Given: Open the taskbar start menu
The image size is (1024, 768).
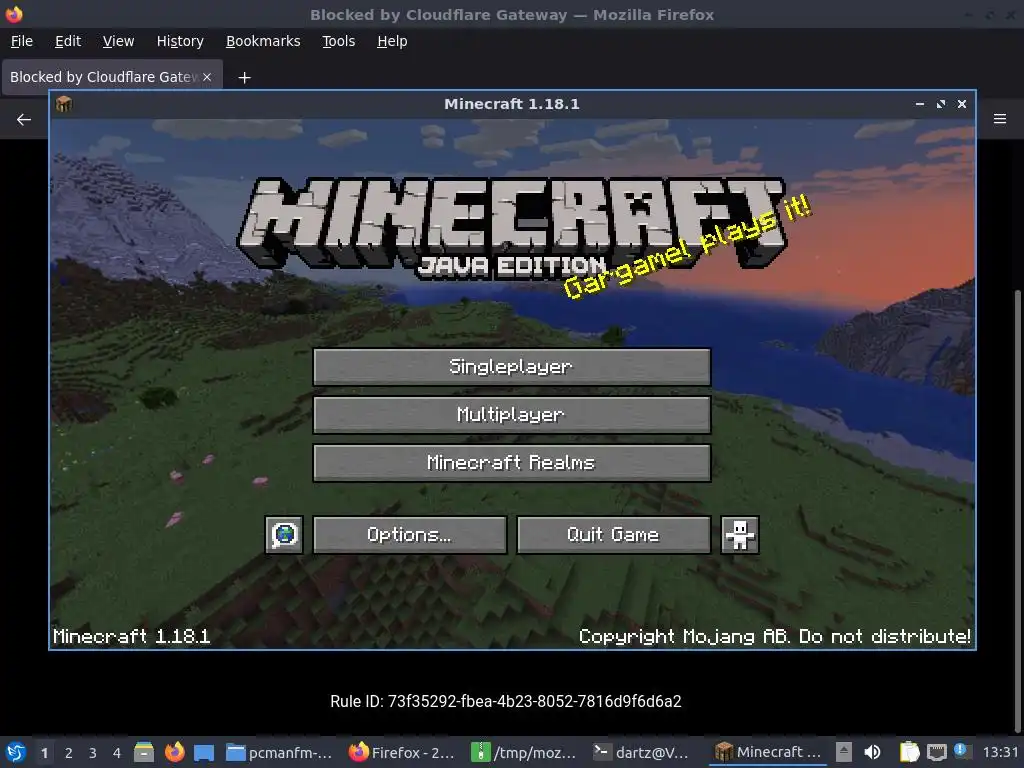Looking at the screenshot, I should [16, 752].
